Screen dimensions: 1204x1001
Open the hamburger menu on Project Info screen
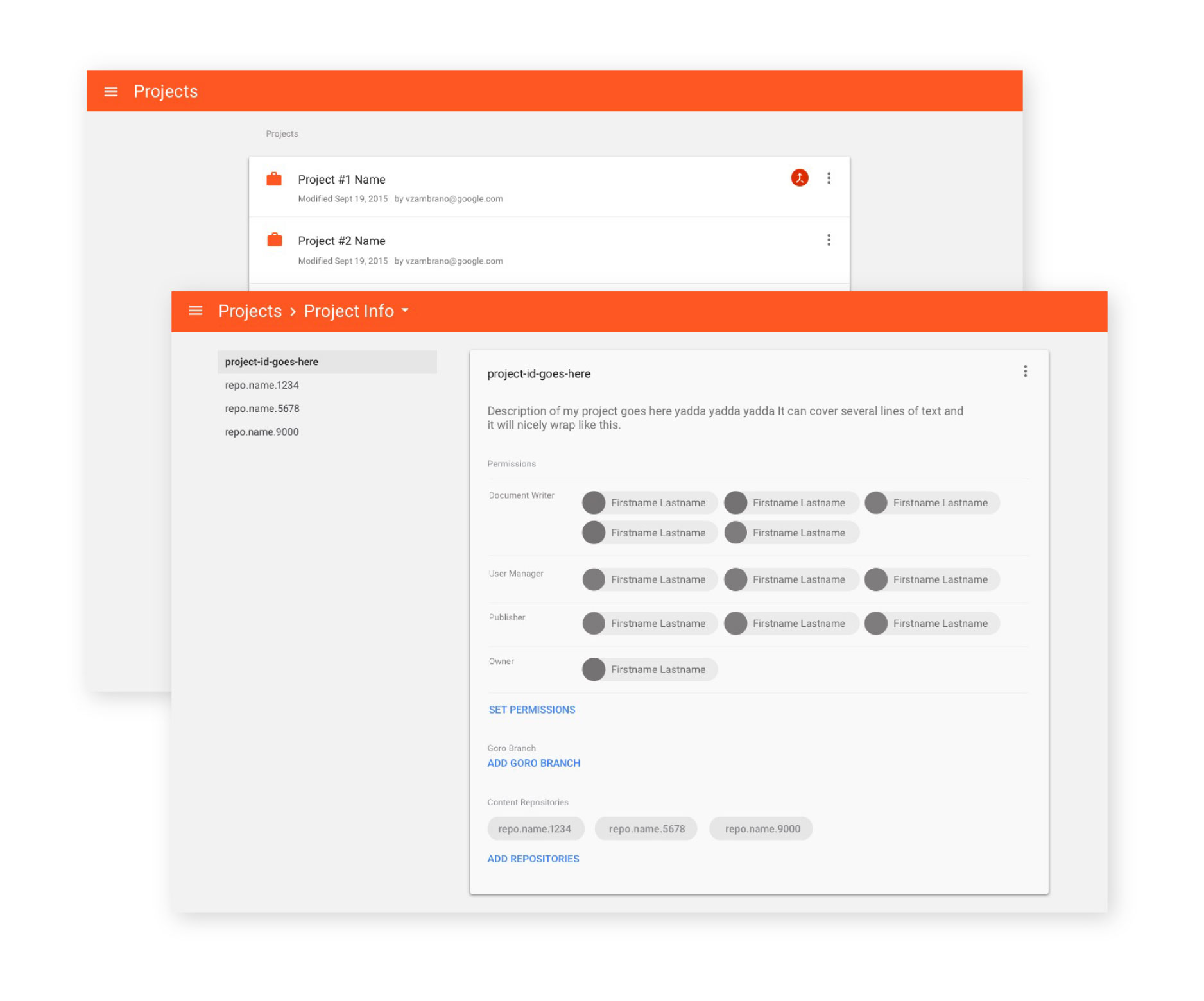point(196,311)
